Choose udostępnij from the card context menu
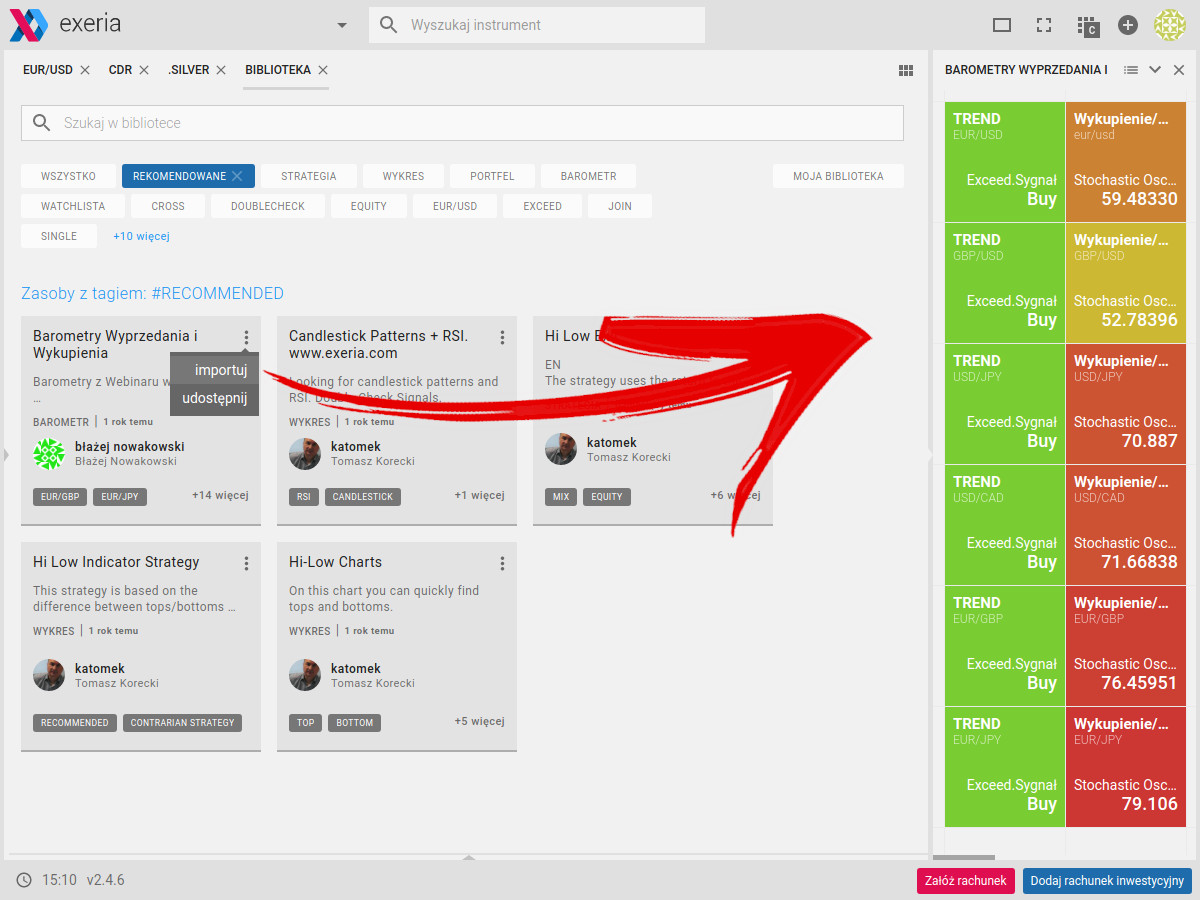Viewport: 1200px width, 900px height. click(x=215, y=399)
